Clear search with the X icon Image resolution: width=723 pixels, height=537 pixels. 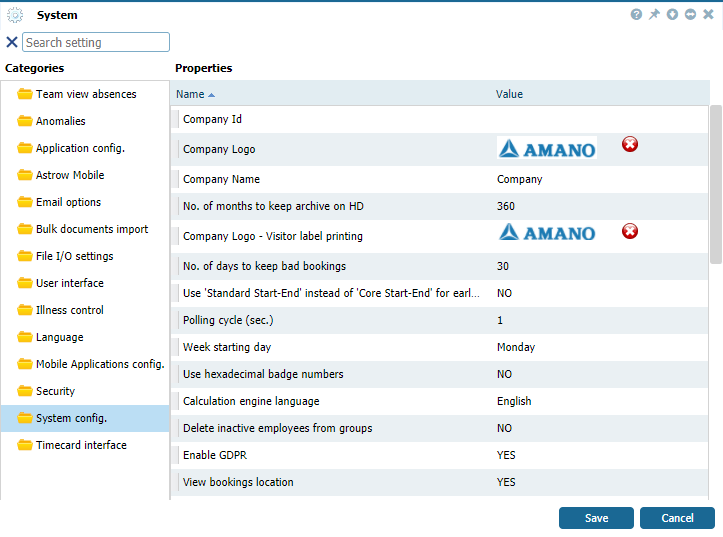point(12,42)
